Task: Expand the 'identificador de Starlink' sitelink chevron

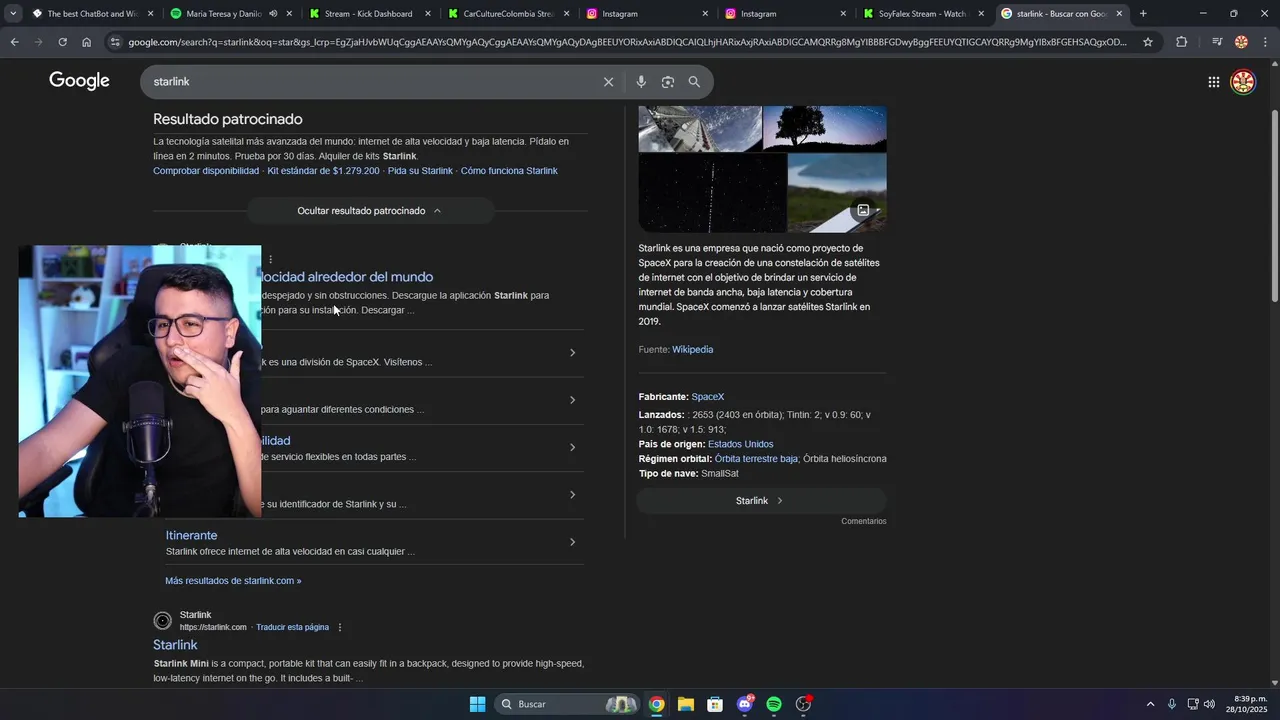Action: click(x=572, y=495)
